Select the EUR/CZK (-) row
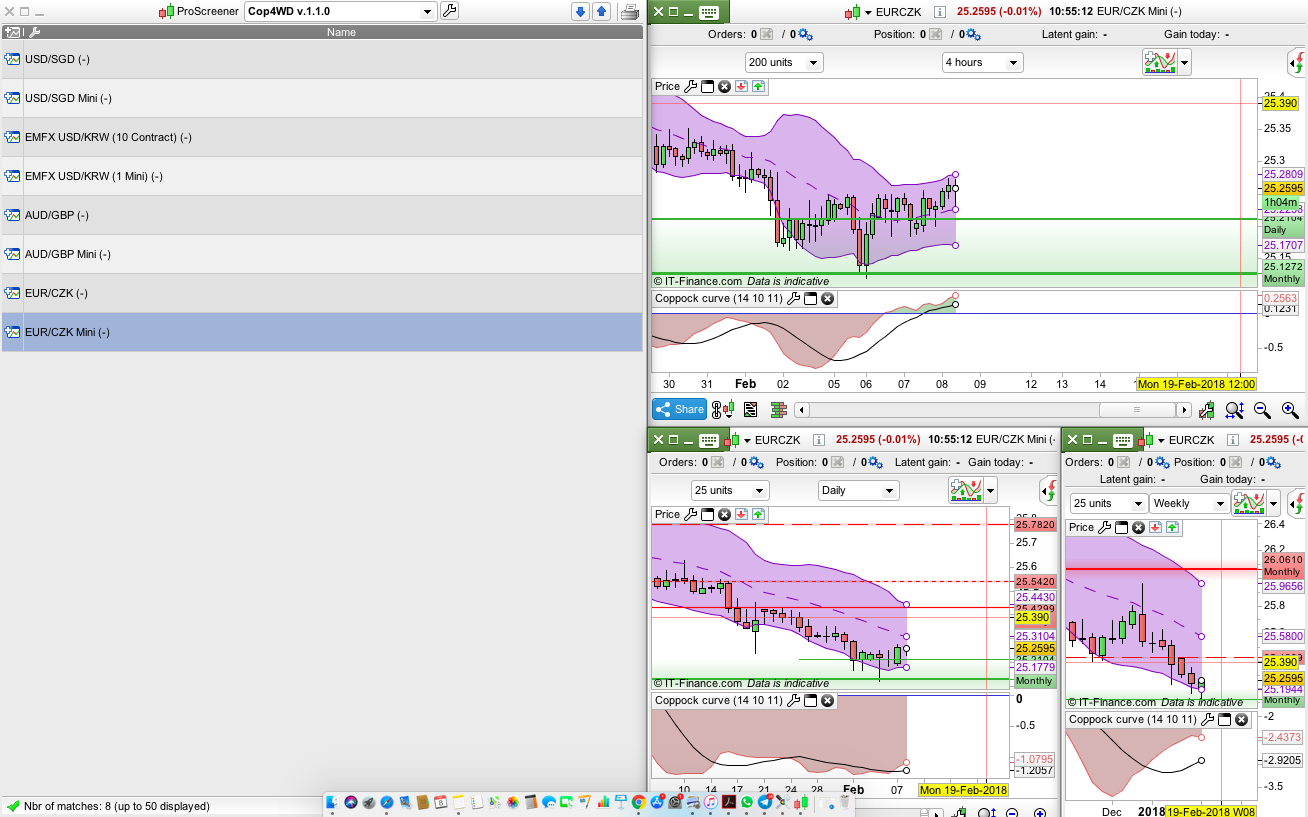This screenshot has width=1308, height=817. click(x=322, y=293)
